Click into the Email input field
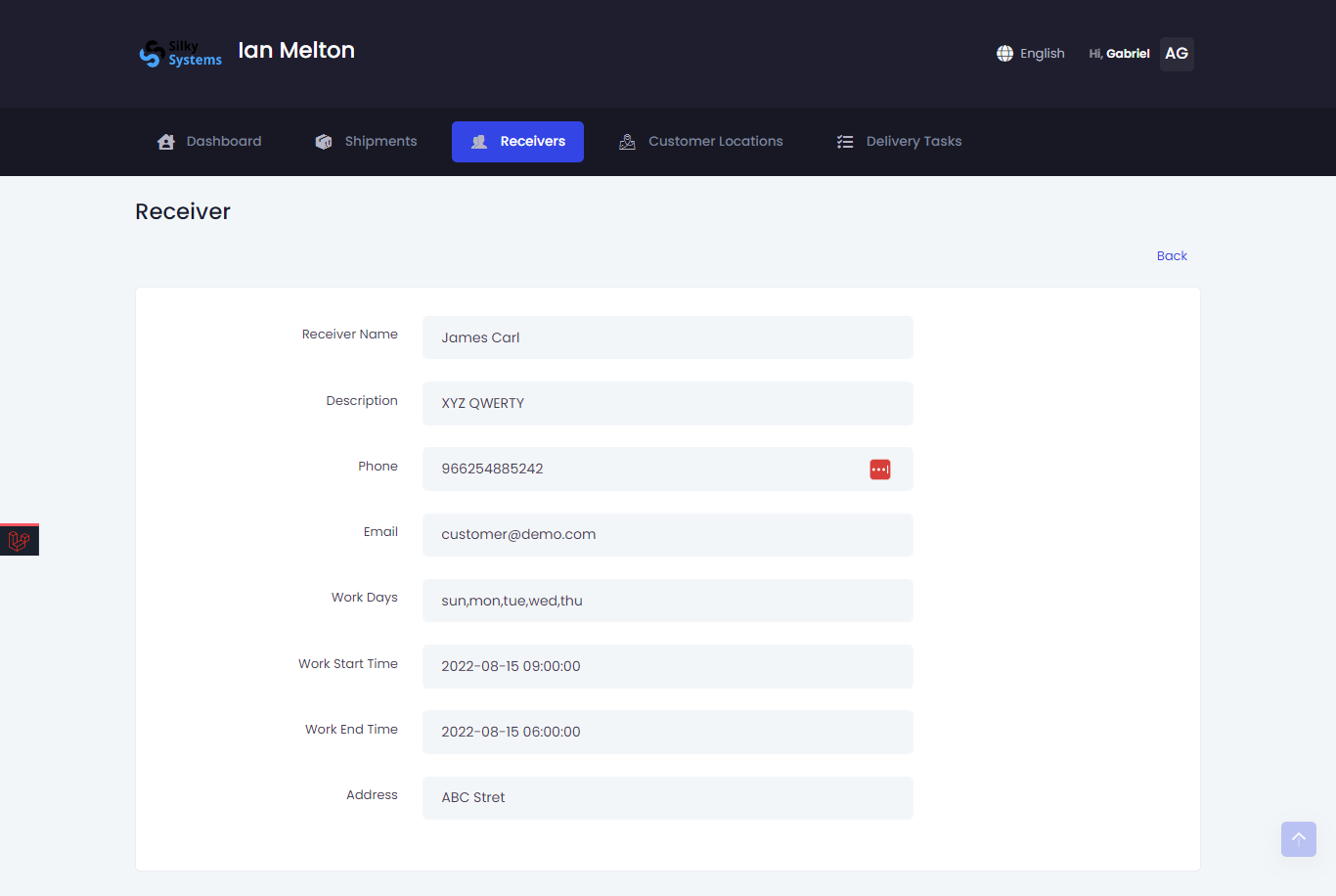1336x896 pixels. point(667,535)
